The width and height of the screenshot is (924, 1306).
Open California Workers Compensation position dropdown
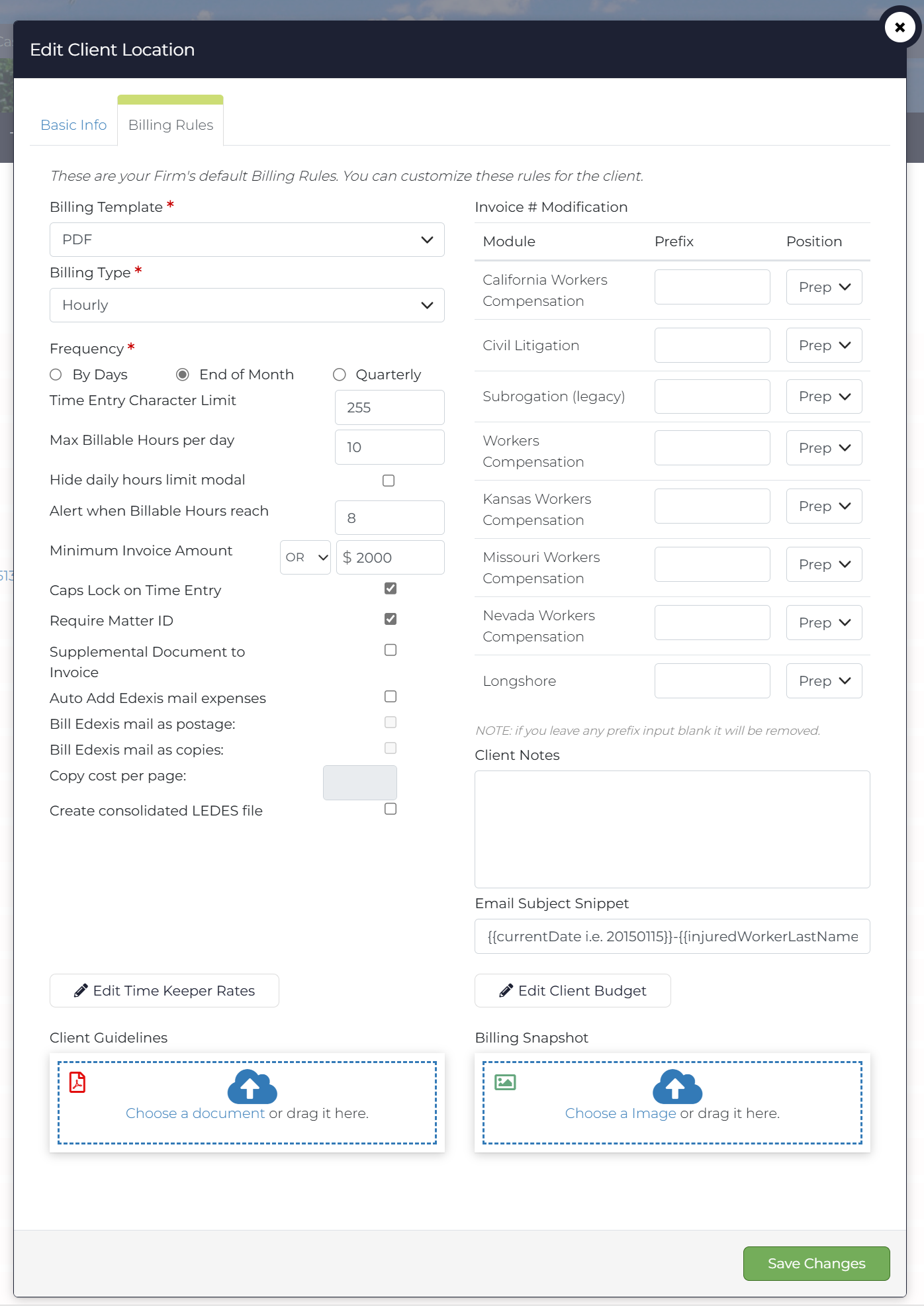point(824,287)
